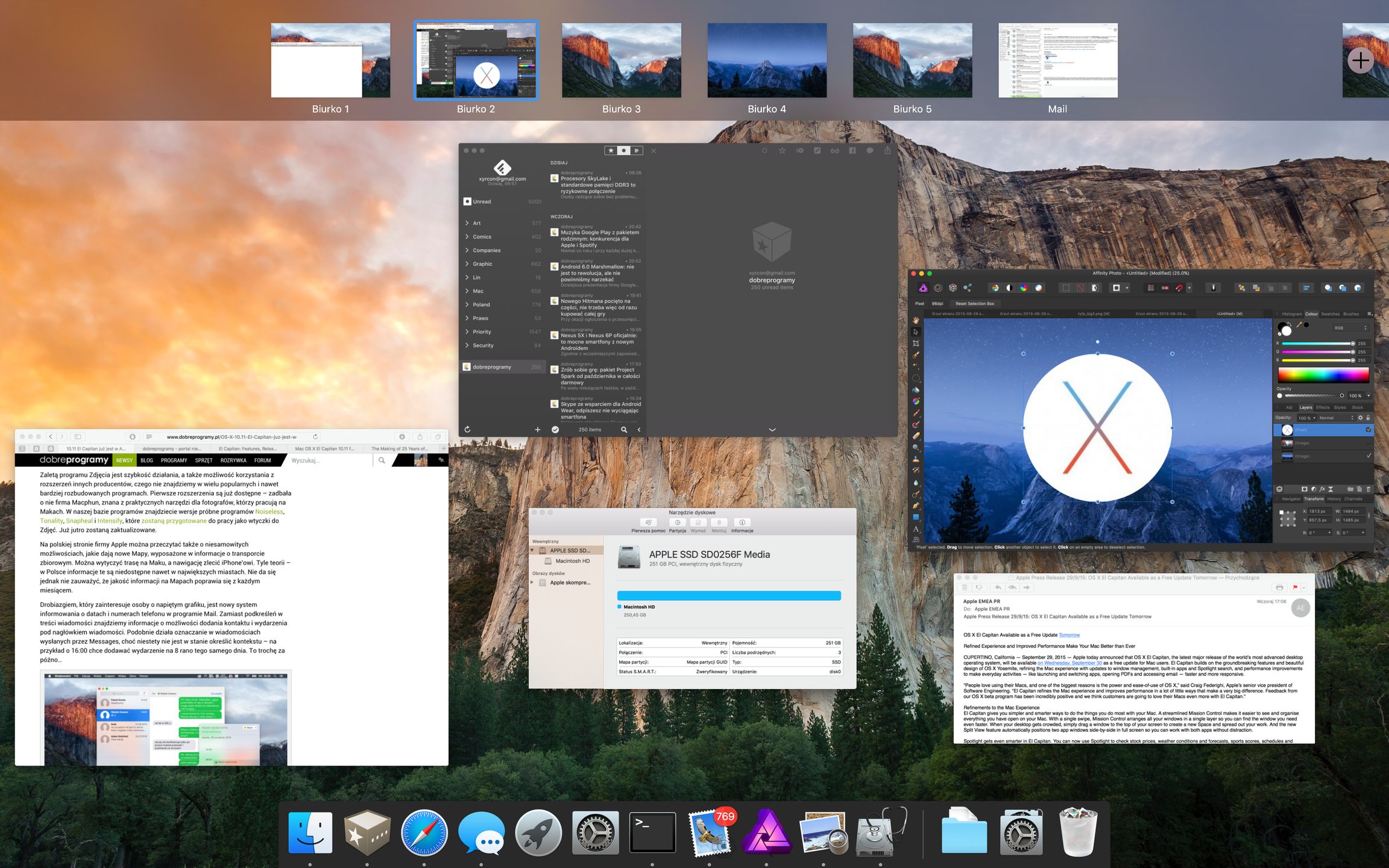Click the Noiseless link in the article
1389x868 pixels.
click(268, 512)
